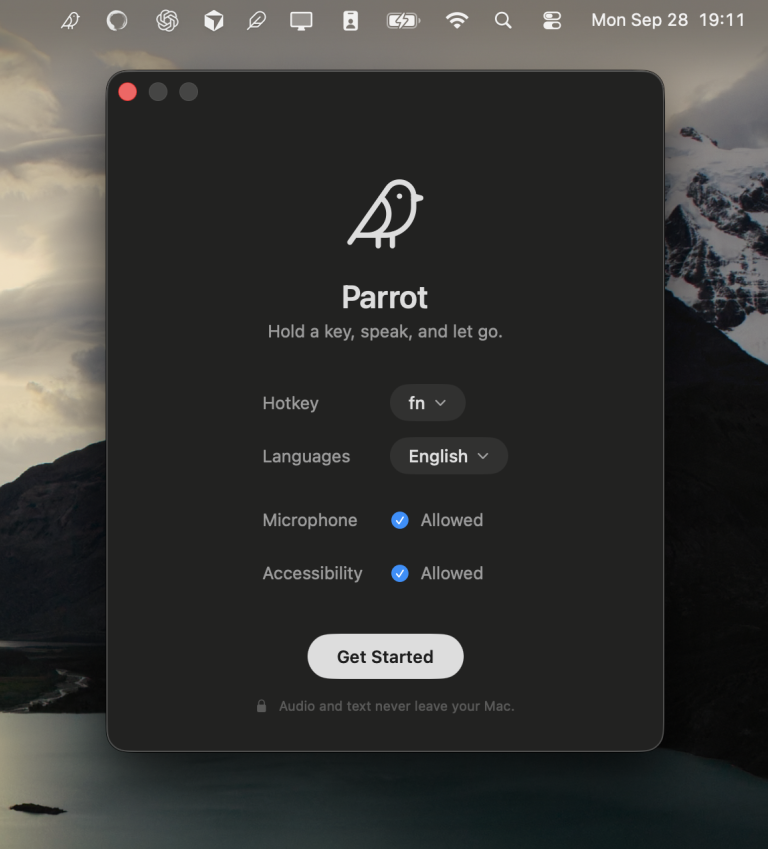Open Control Center

pyautogui.click(x=552, y=21)
